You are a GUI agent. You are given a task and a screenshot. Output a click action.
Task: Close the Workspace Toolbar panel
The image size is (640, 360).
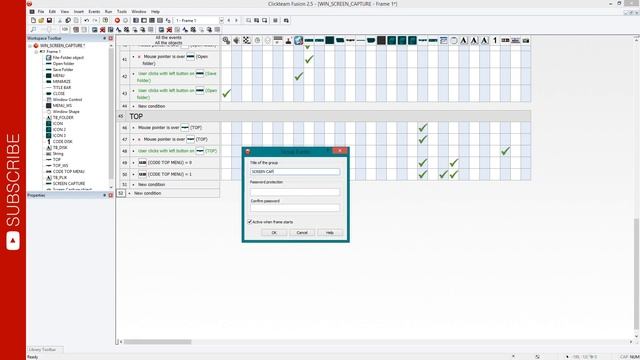click(111, 38)
